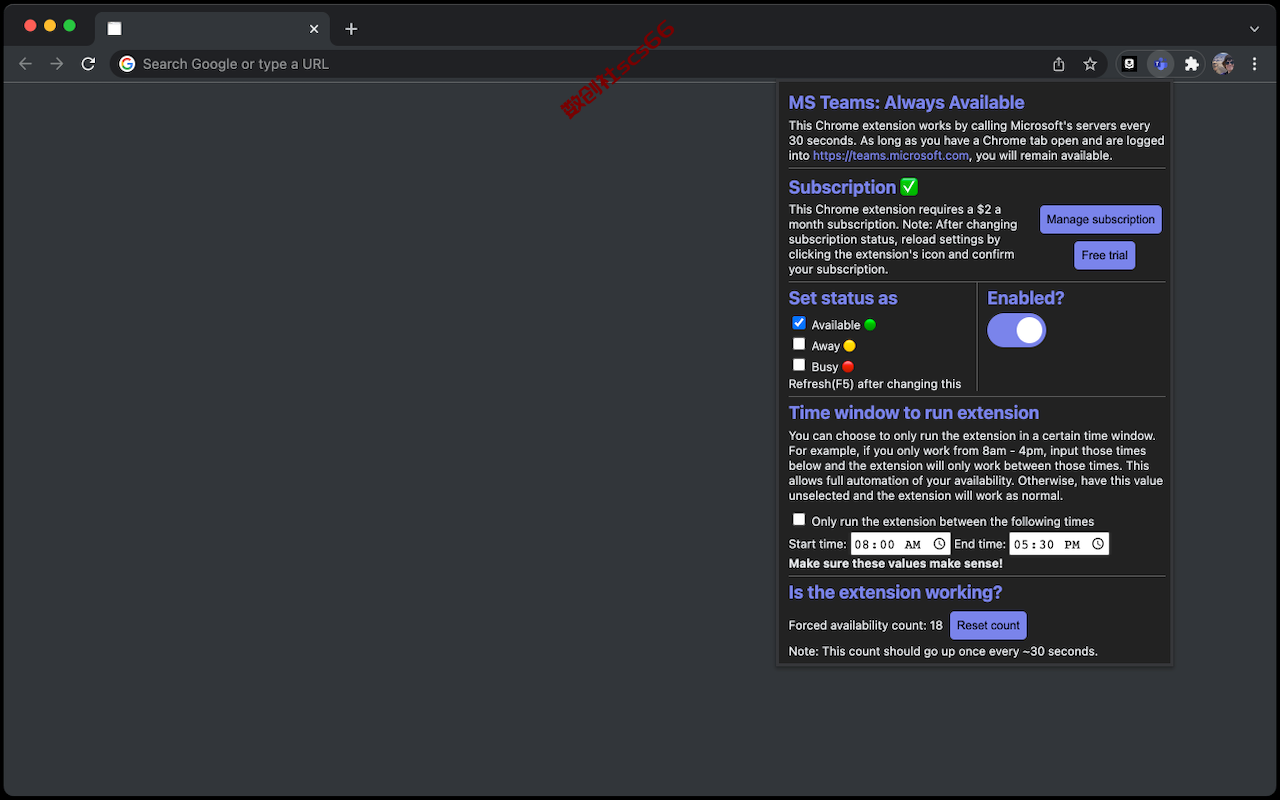
Task: Bookmark this tab with the star icon
Action: click(1090, 64)
